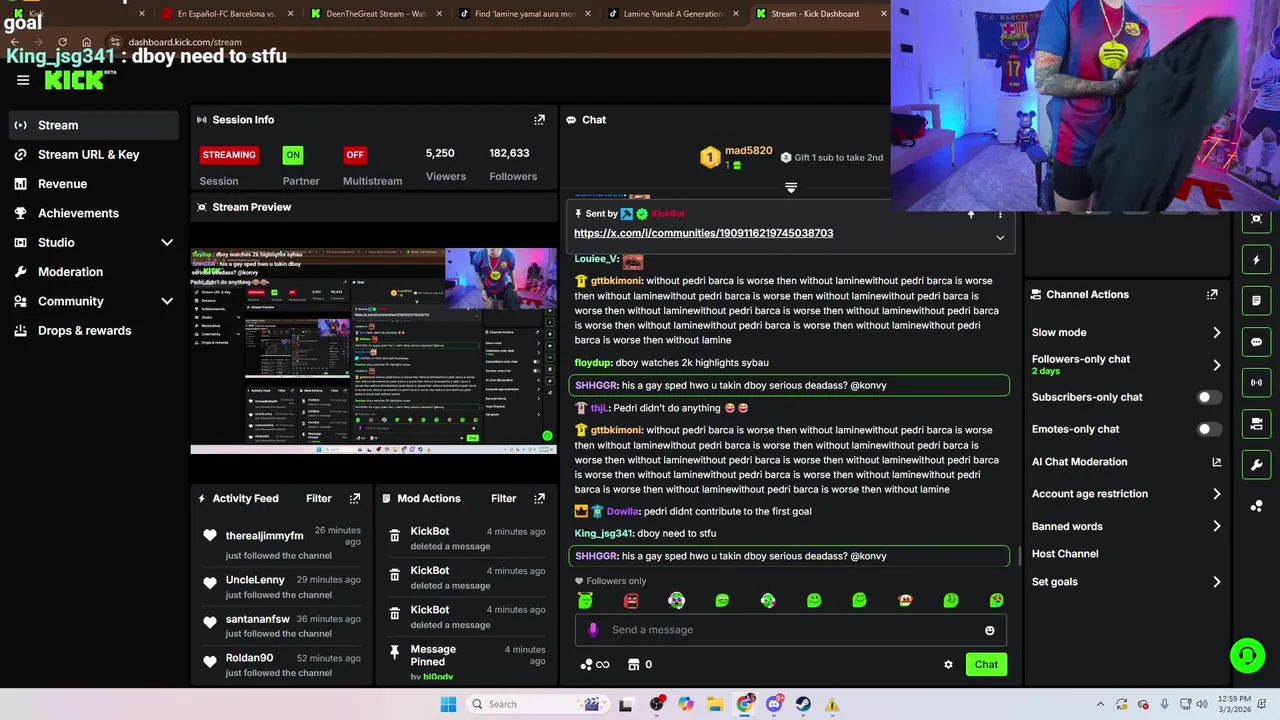Click the Stream Preview thumbnail
The height and width of the screenshot is (720, 1280).
pos(374,351)
